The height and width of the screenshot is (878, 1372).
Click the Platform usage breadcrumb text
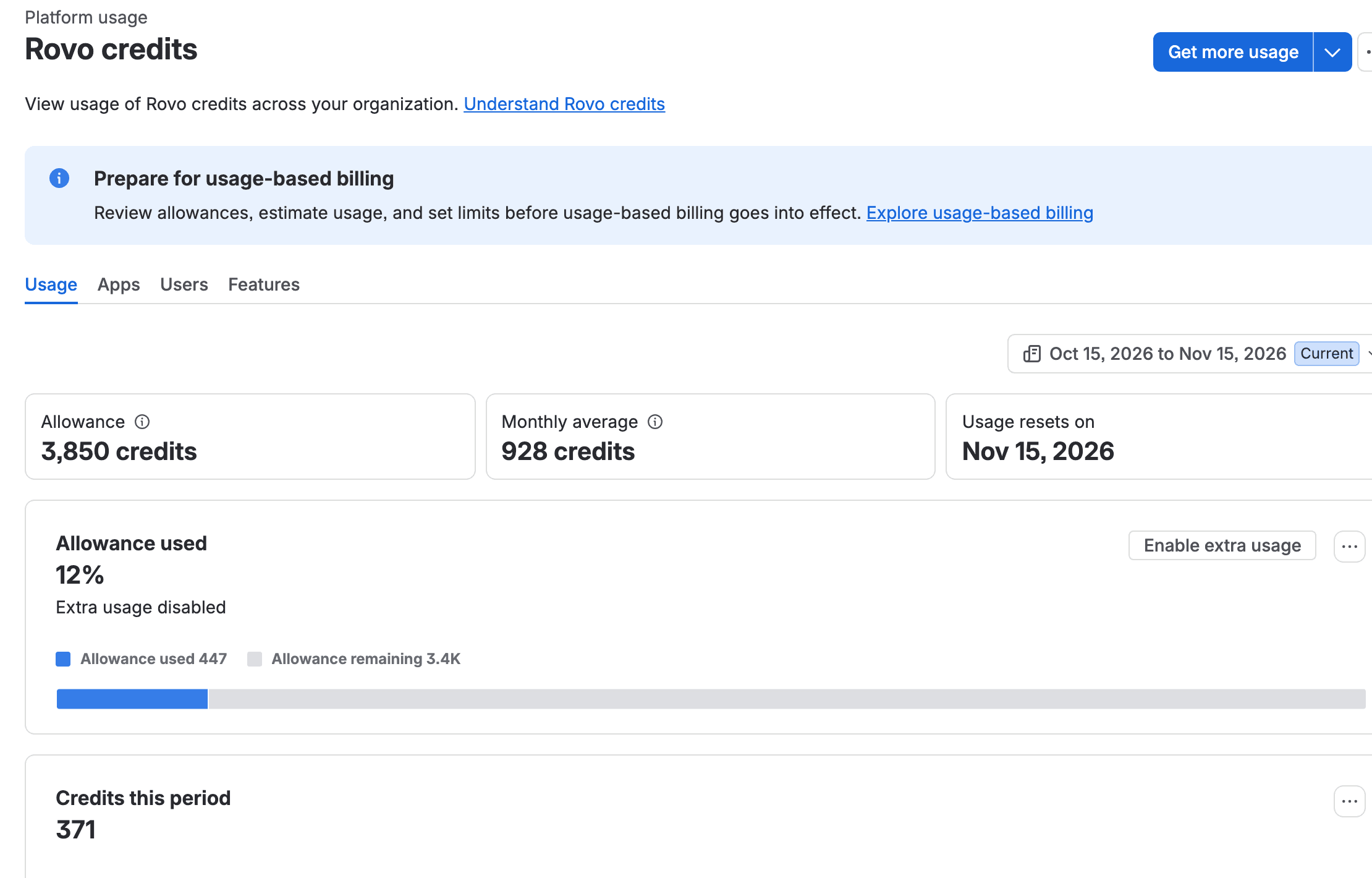86,17
